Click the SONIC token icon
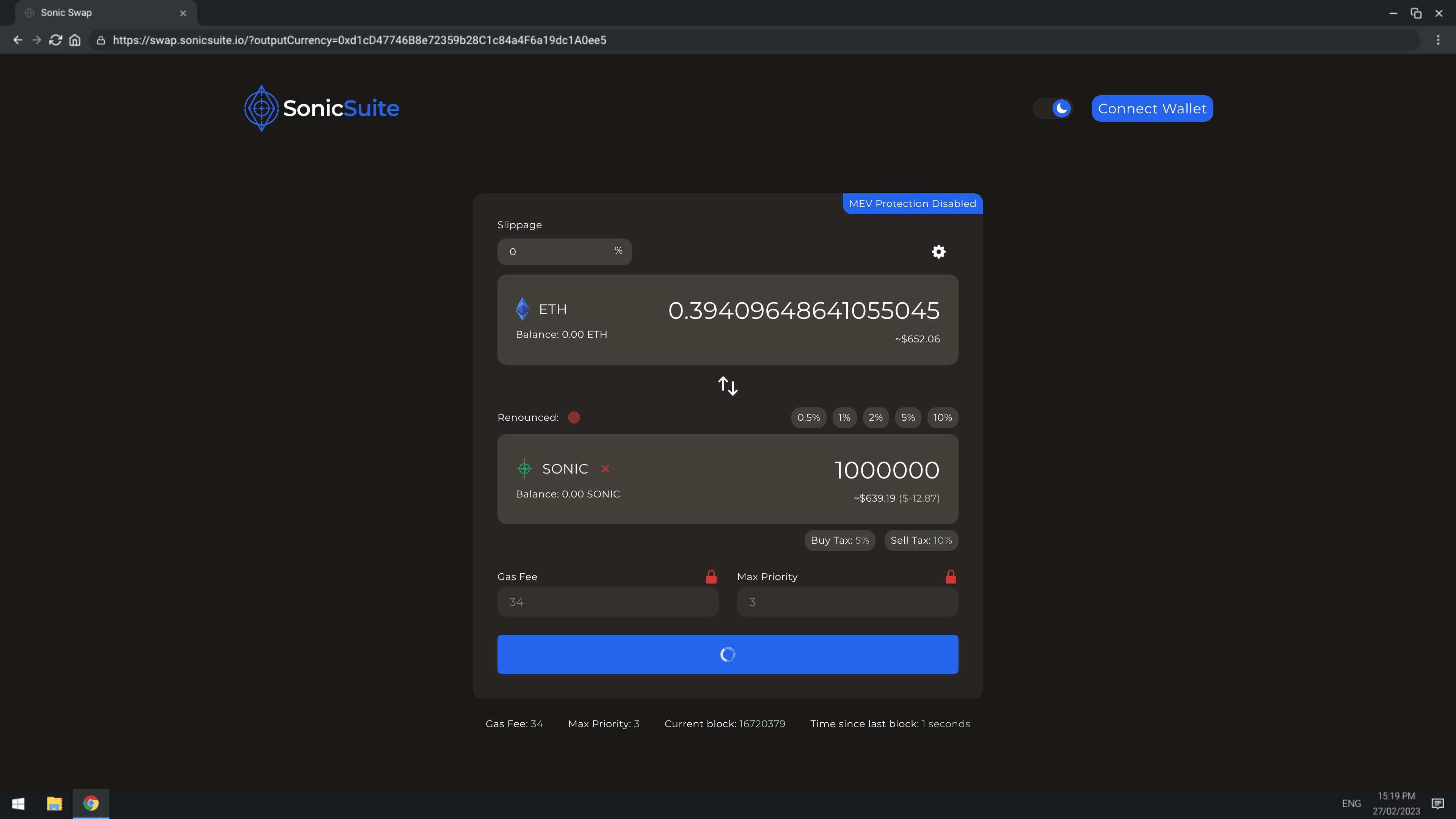Viewport: 1456px width, 819px height. click(x=524, y=469)
